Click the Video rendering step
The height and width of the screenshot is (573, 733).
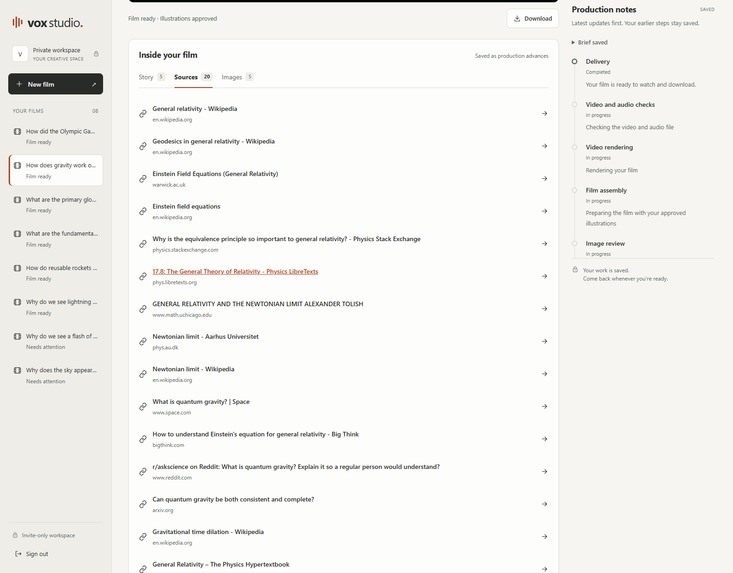609,147
